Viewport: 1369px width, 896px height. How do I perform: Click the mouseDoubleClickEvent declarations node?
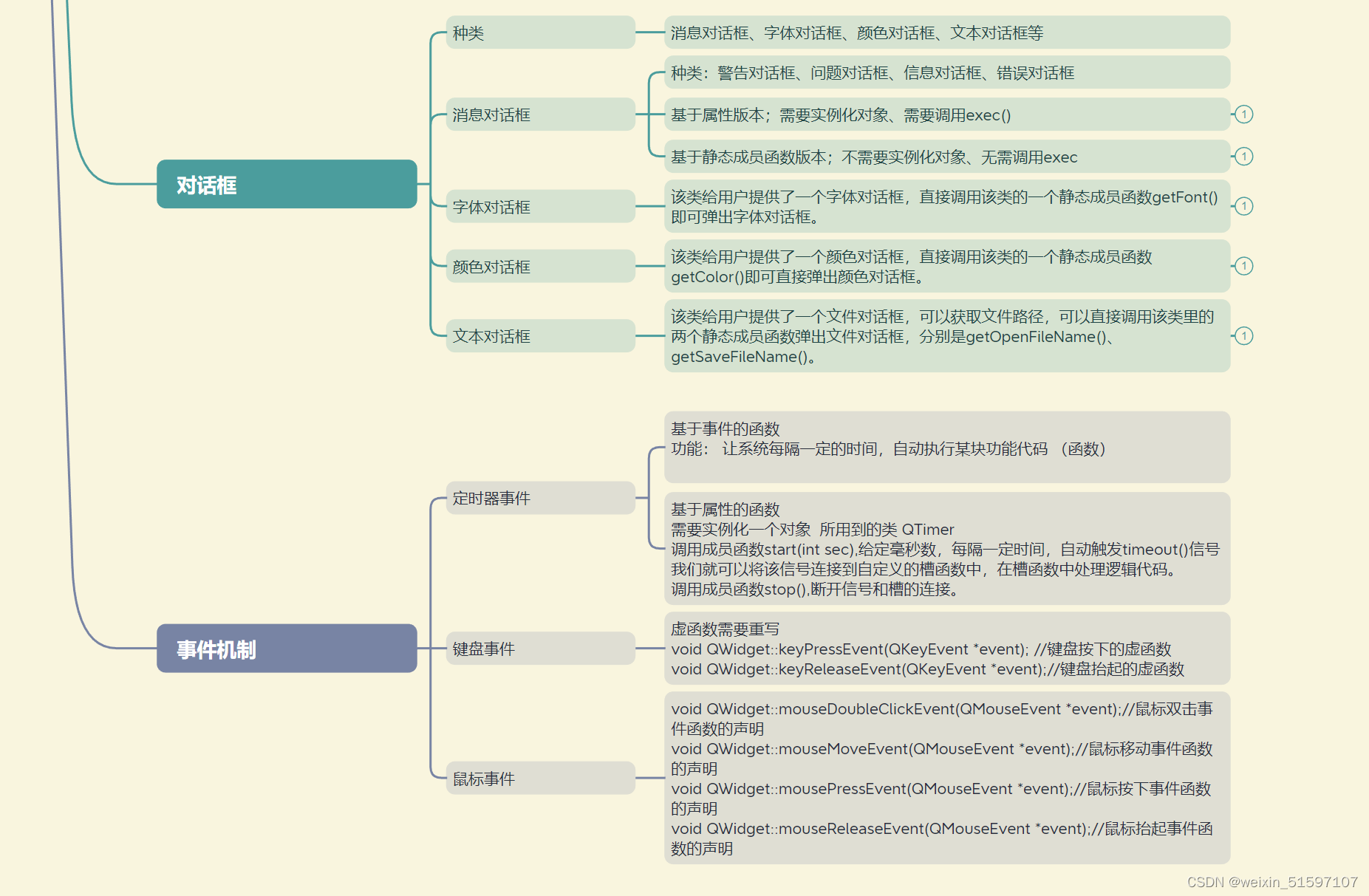[x=947, y=779]
